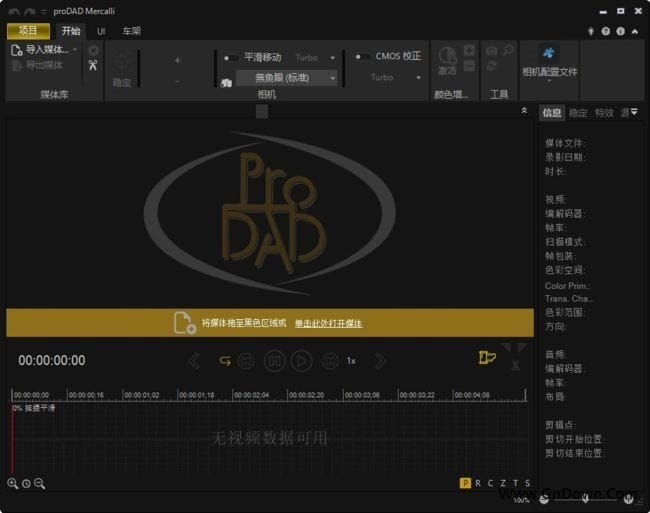Zoom out on the timeline

(40, 483)
